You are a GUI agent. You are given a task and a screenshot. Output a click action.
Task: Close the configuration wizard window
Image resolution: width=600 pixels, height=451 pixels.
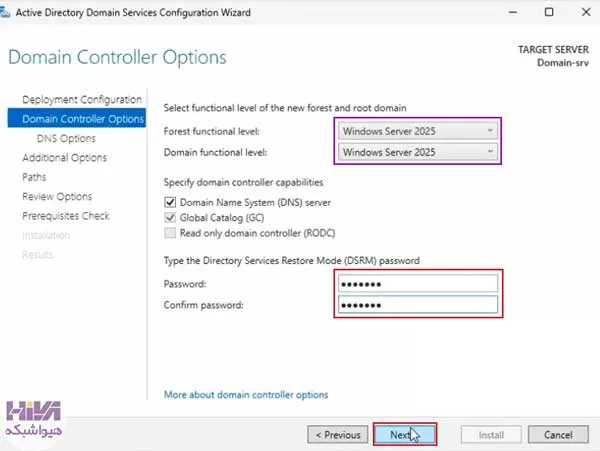tap(585, 13)
